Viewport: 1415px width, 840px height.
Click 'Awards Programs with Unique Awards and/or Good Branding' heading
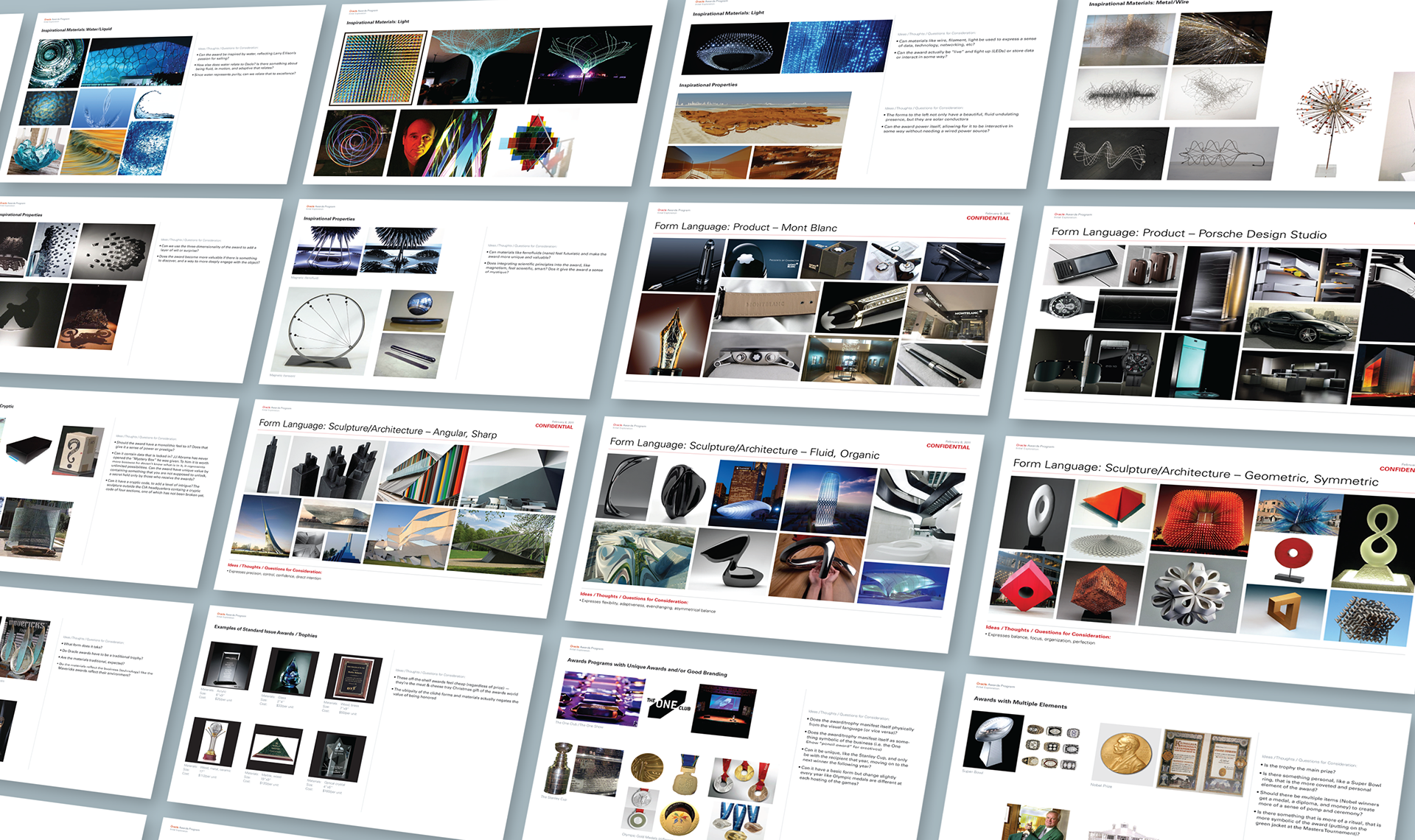[x=646, y=667]
